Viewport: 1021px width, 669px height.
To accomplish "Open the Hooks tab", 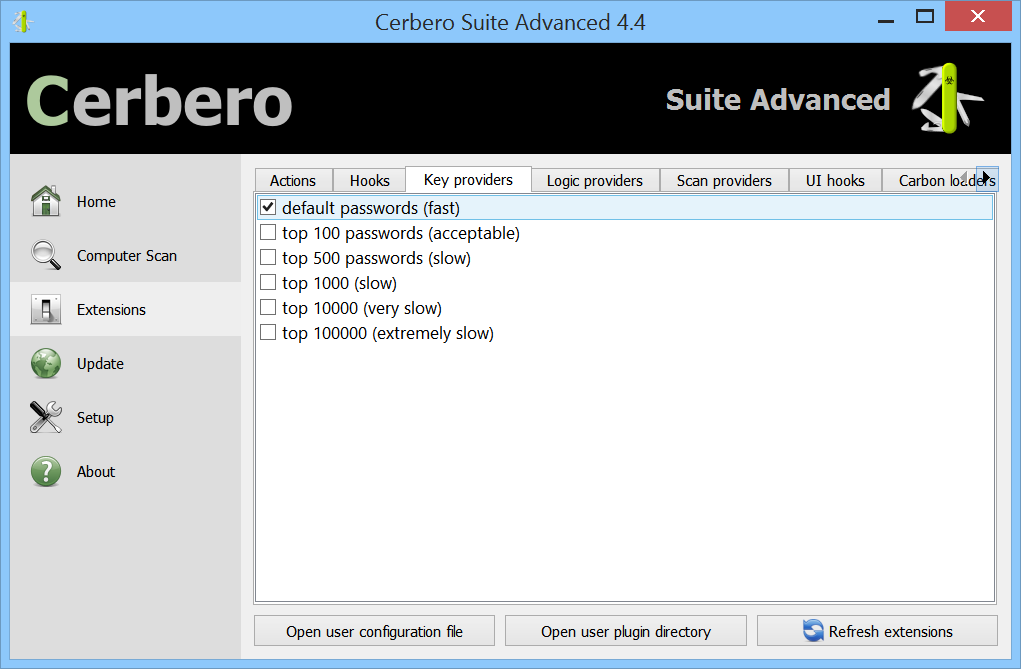I will (369, 180).
